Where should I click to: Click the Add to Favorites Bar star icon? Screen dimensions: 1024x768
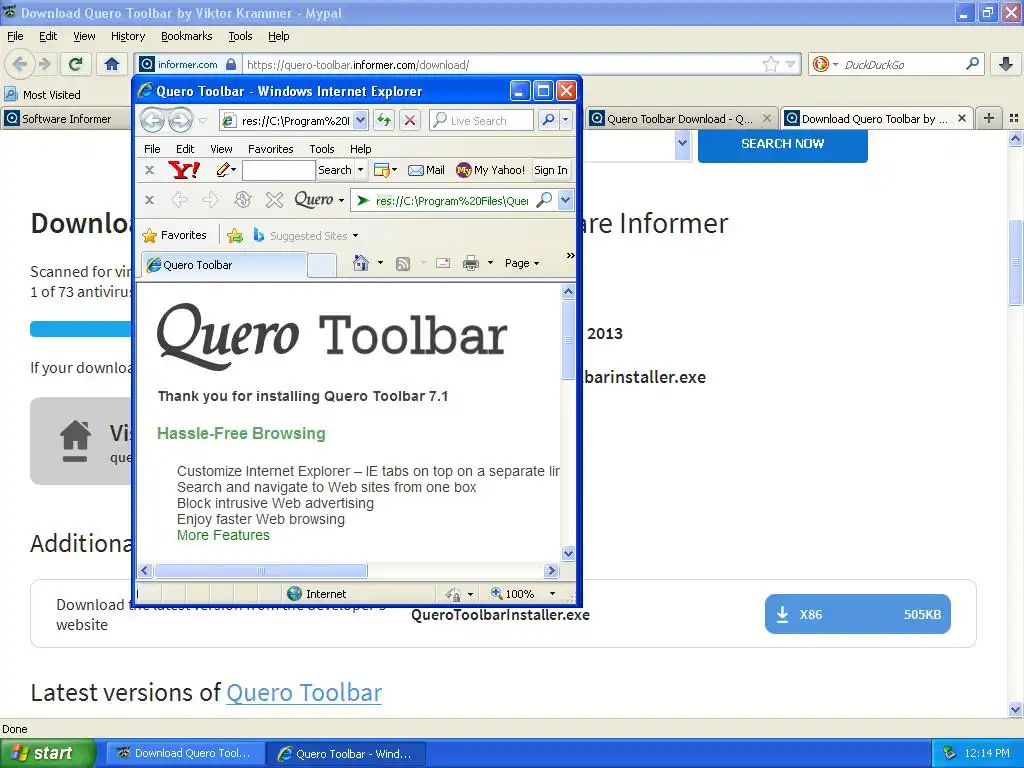235,236
